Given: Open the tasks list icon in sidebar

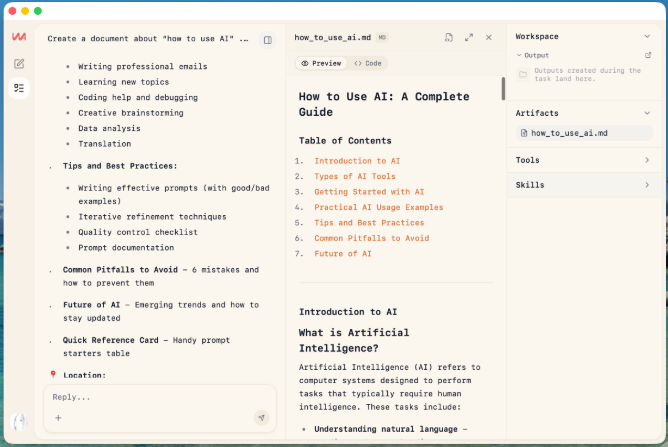Looking at the screenshot, I should point(19,88).
